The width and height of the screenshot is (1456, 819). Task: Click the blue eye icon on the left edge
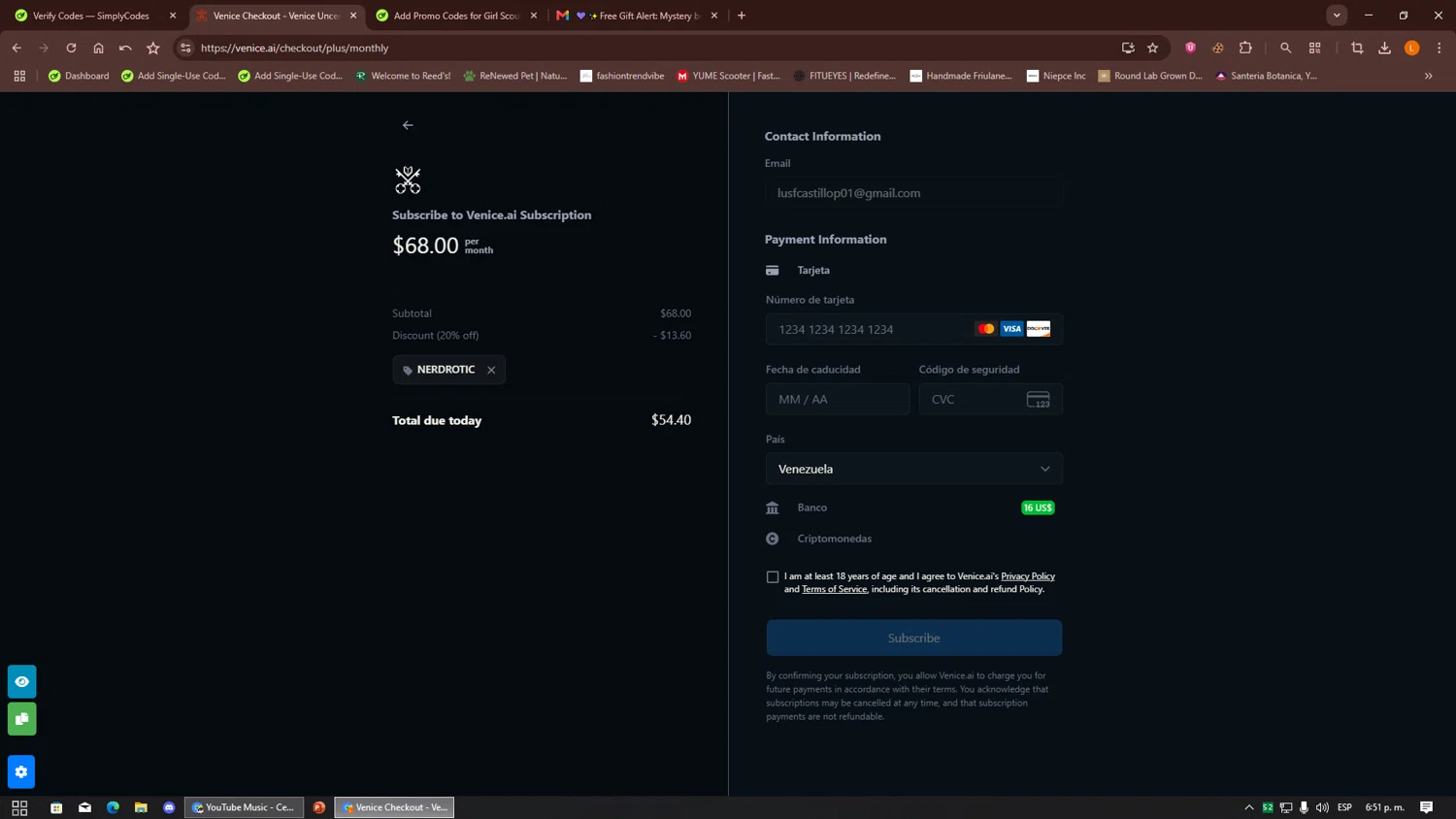pyautogui.click(x=21, y=681)
